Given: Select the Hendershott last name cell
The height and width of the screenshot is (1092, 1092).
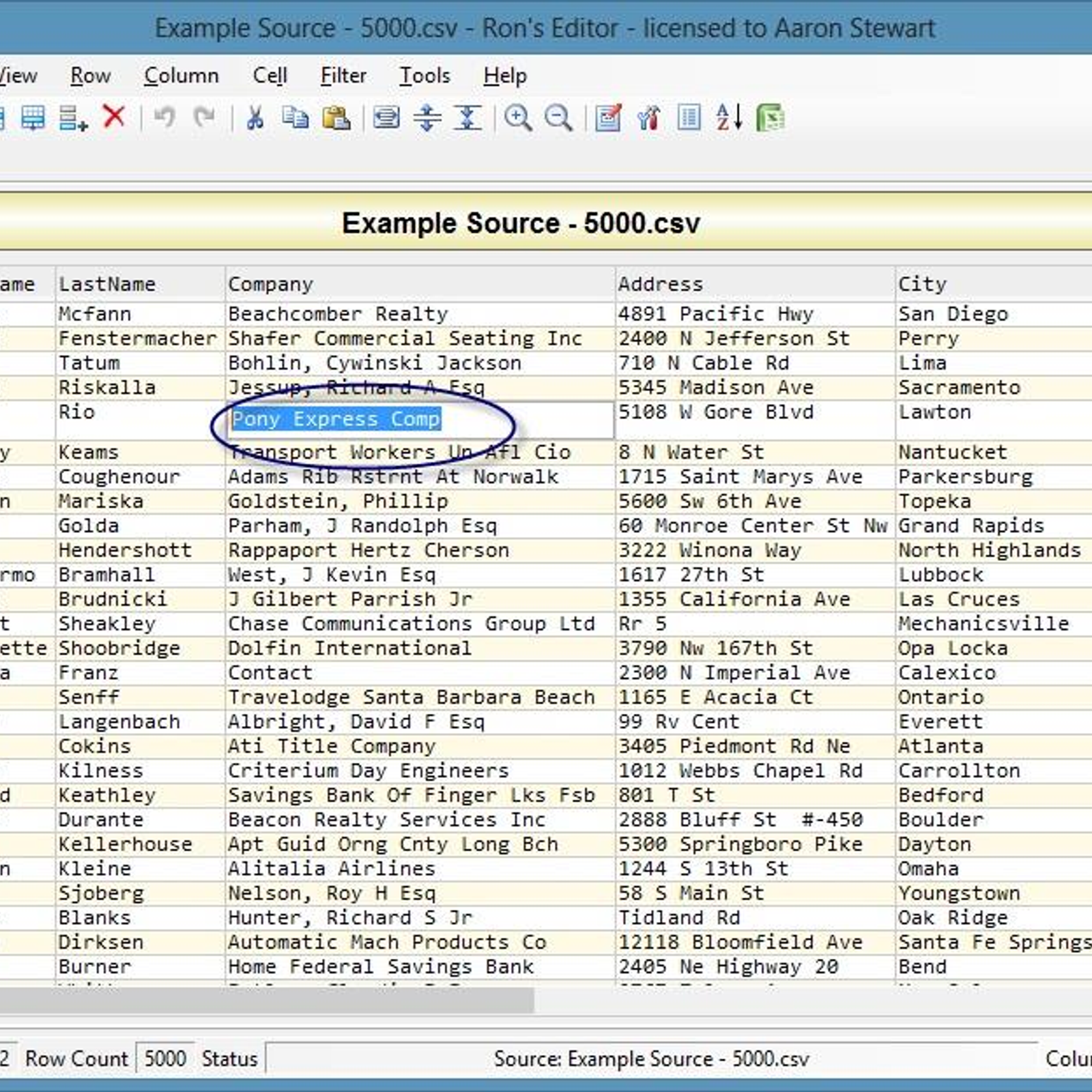Looking at the screenshot, I should point(140,551).
